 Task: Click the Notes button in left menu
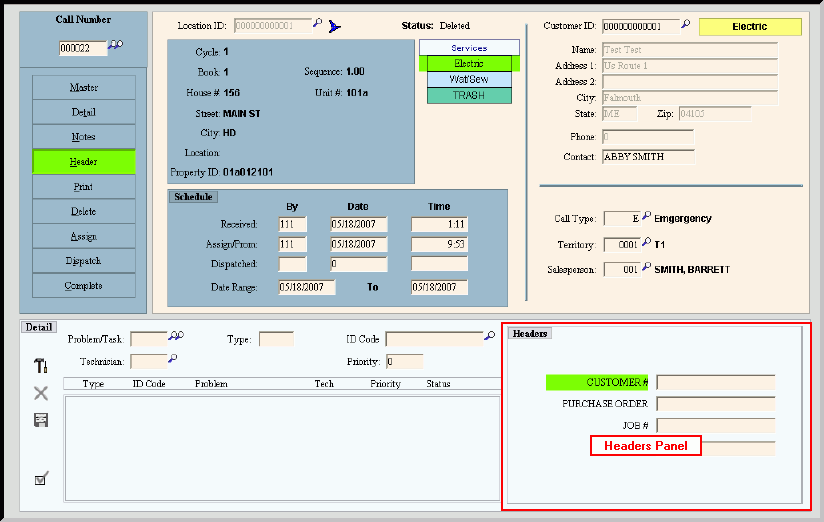click(x=84, y=137)
